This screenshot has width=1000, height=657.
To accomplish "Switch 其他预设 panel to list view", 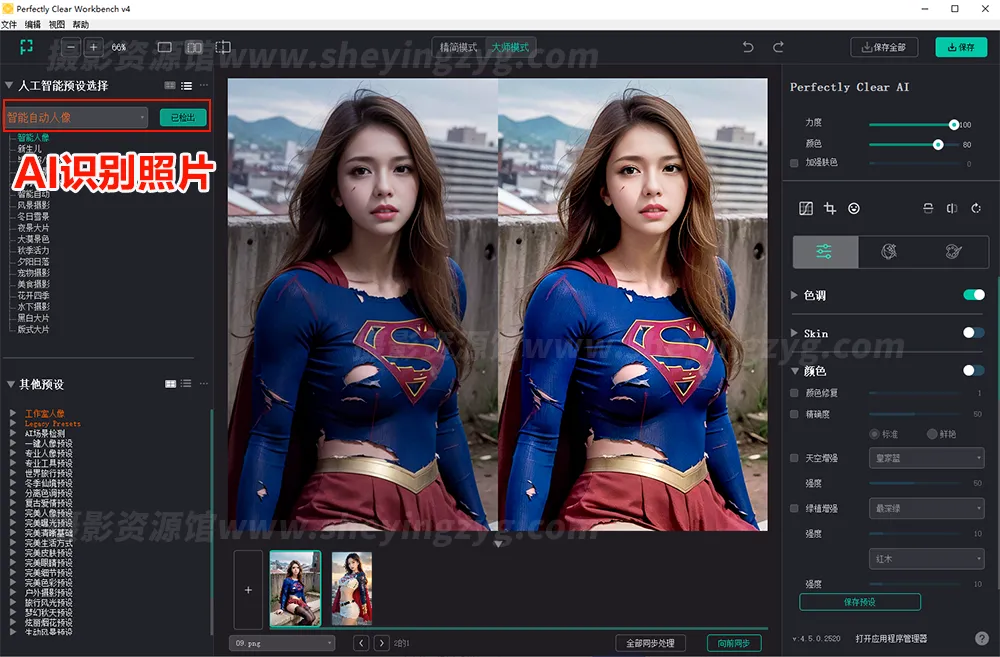I will point(186,384).
